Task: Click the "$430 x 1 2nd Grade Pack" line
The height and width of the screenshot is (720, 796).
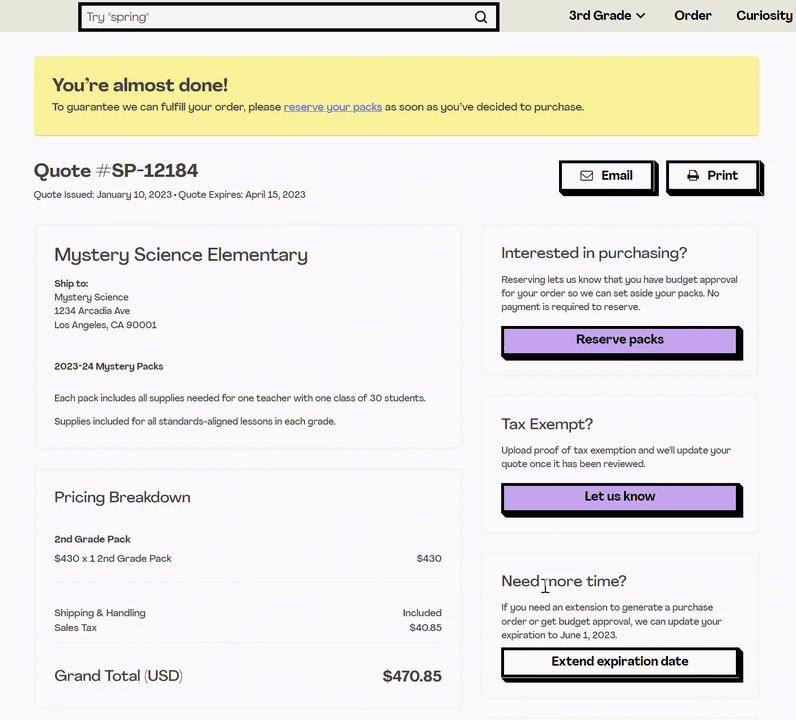Action: 113,559
